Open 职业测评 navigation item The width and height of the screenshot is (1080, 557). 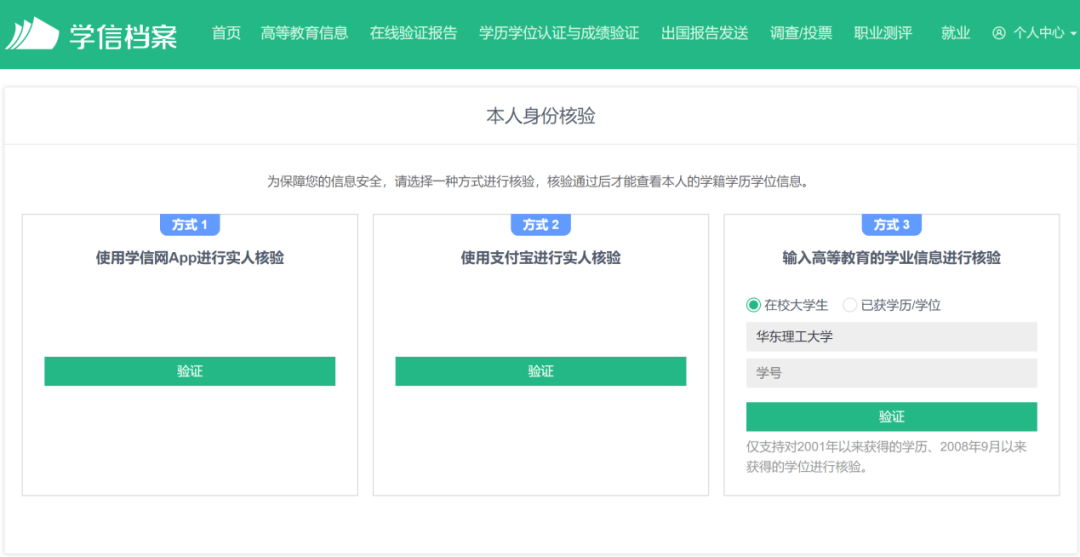click(883, 33)
